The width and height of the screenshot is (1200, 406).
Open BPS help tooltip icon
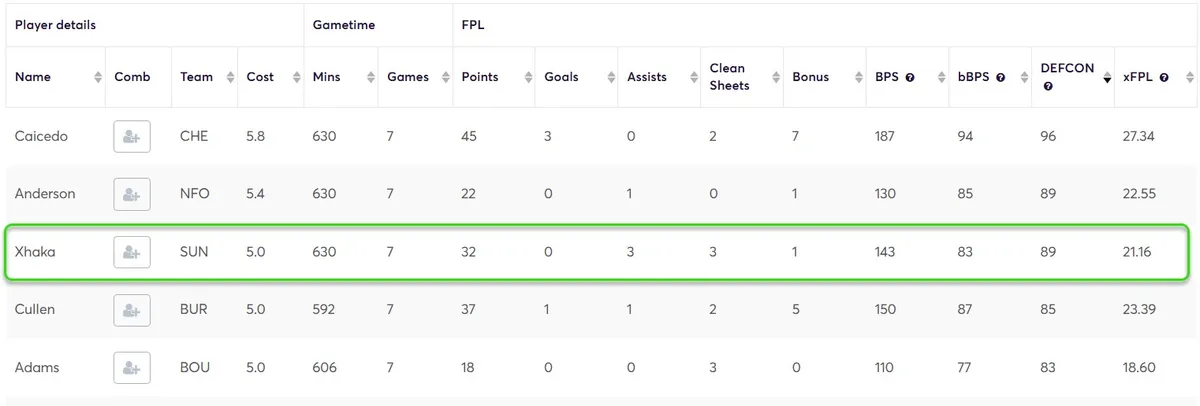(910, 78)
